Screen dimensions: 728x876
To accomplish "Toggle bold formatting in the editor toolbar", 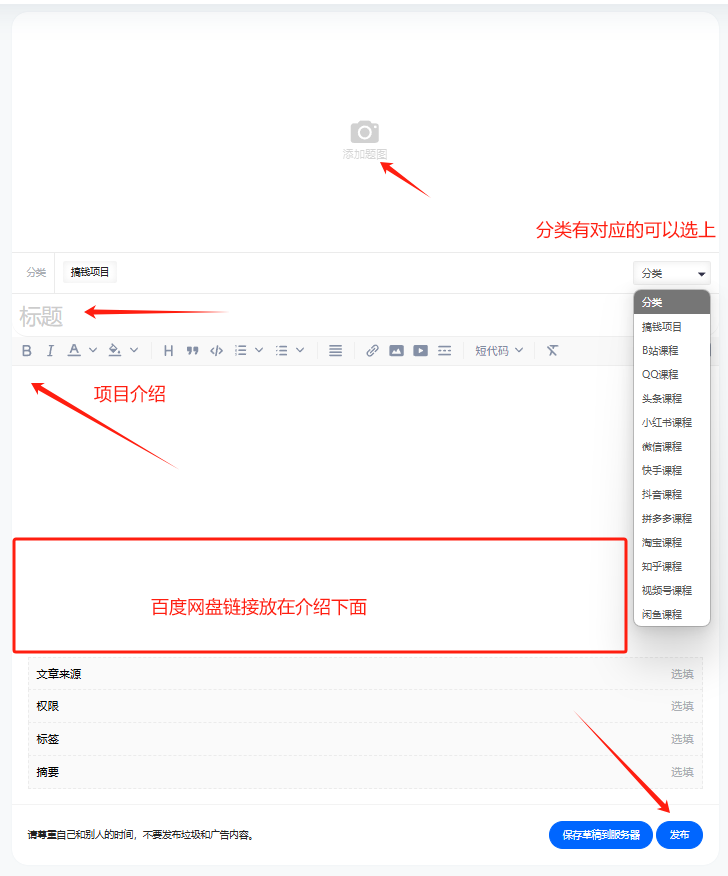I will click(27, 351).
